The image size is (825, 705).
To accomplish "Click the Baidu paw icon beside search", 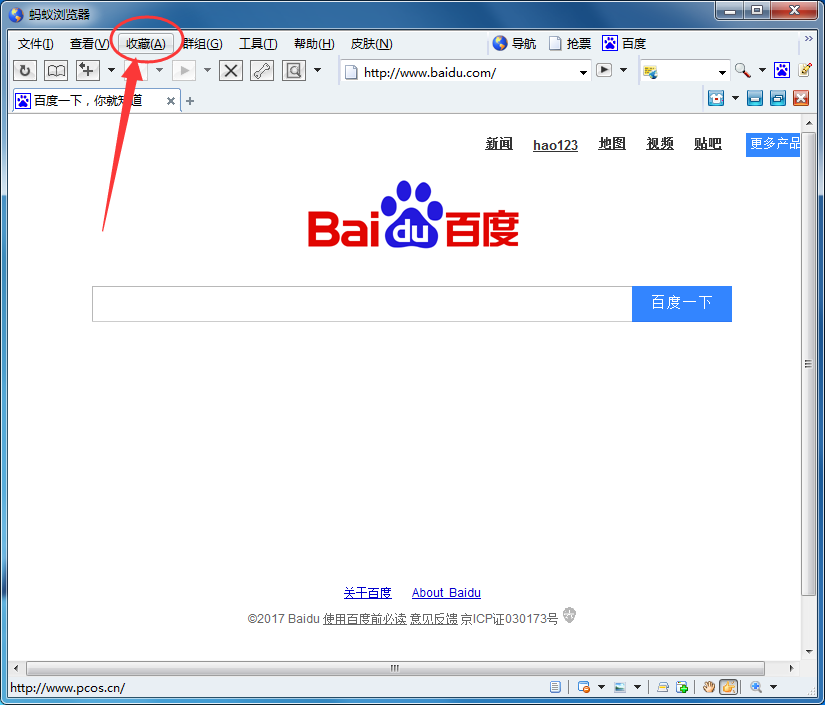I will [x=781, y=70].
